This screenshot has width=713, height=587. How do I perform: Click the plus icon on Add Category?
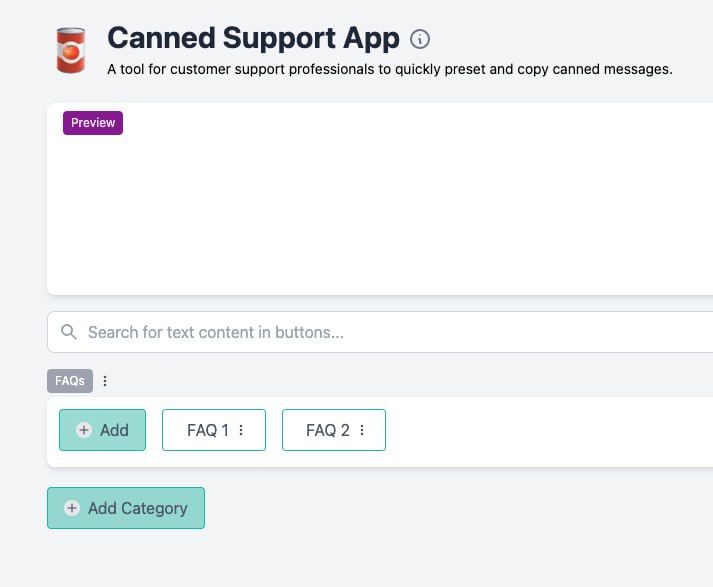72,508
